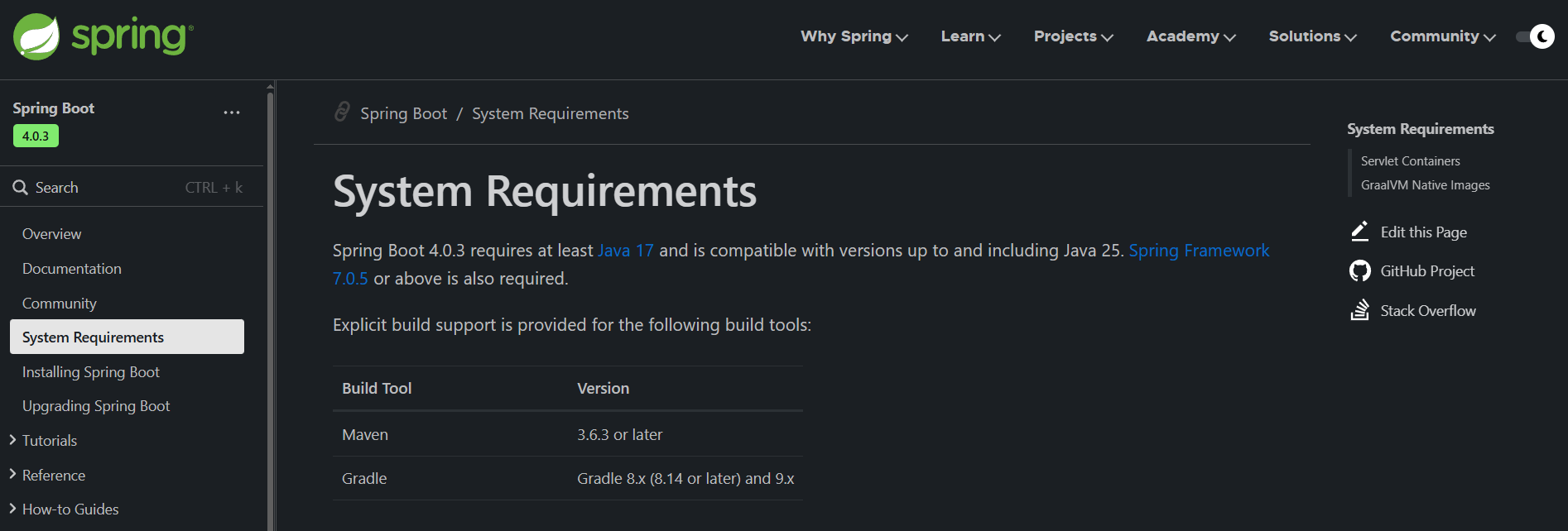Image resolution: width=1568 pixels, height=531 pixels.
Task: Go to Spring Boot breadcrumb link
Action: [403, 113]
